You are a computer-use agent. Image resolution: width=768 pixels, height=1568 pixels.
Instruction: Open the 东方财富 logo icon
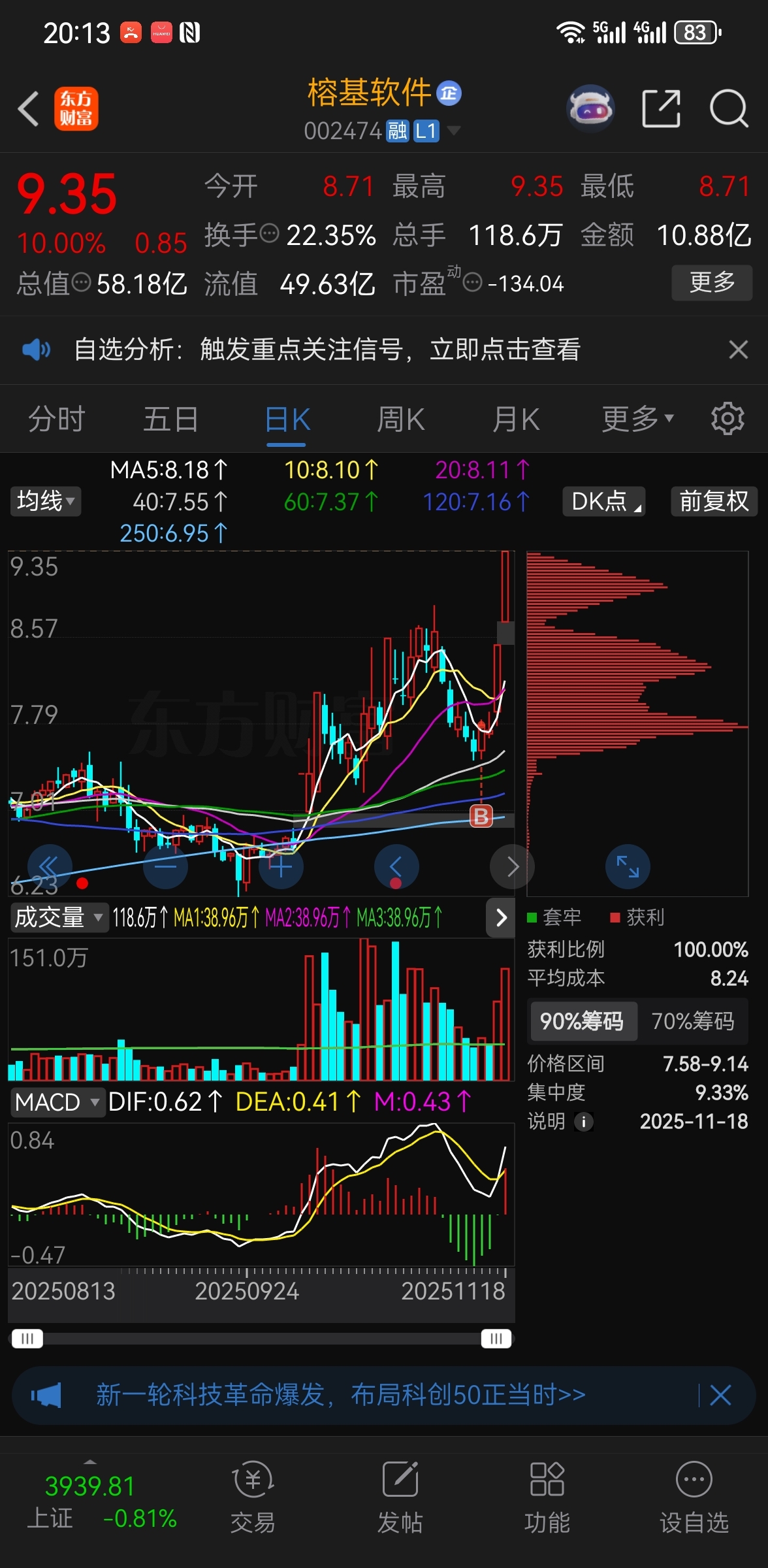pos(76,108)
